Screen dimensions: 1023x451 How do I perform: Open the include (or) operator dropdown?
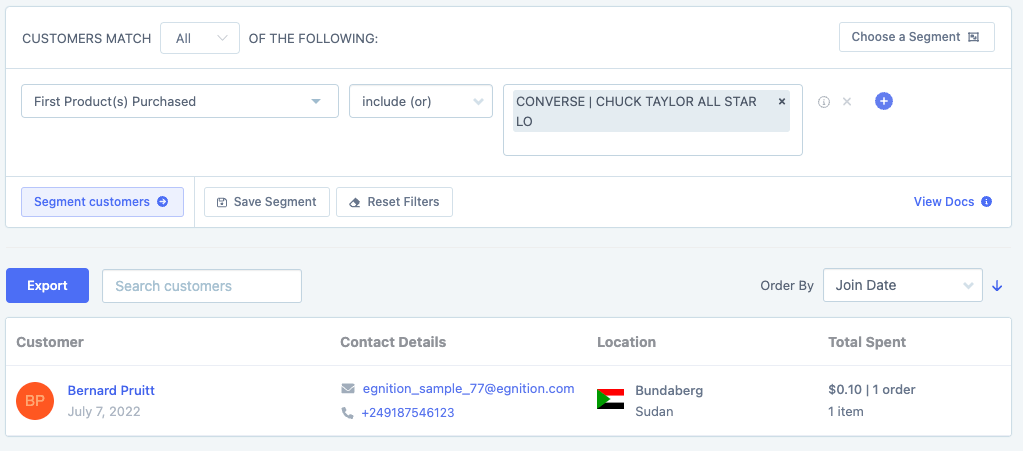coord(420,101)
